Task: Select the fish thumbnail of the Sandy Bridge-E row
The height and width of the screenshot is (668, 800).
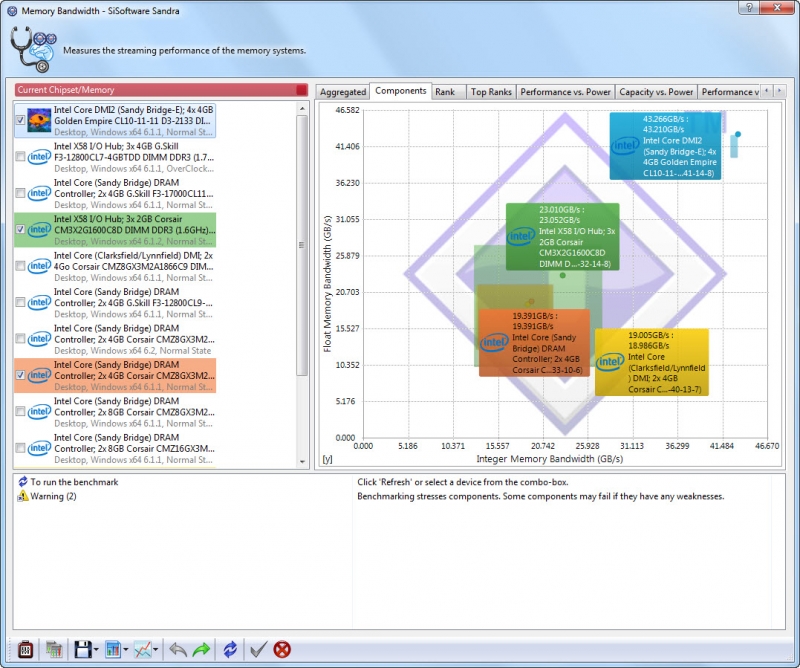Action: pos(39,120)
